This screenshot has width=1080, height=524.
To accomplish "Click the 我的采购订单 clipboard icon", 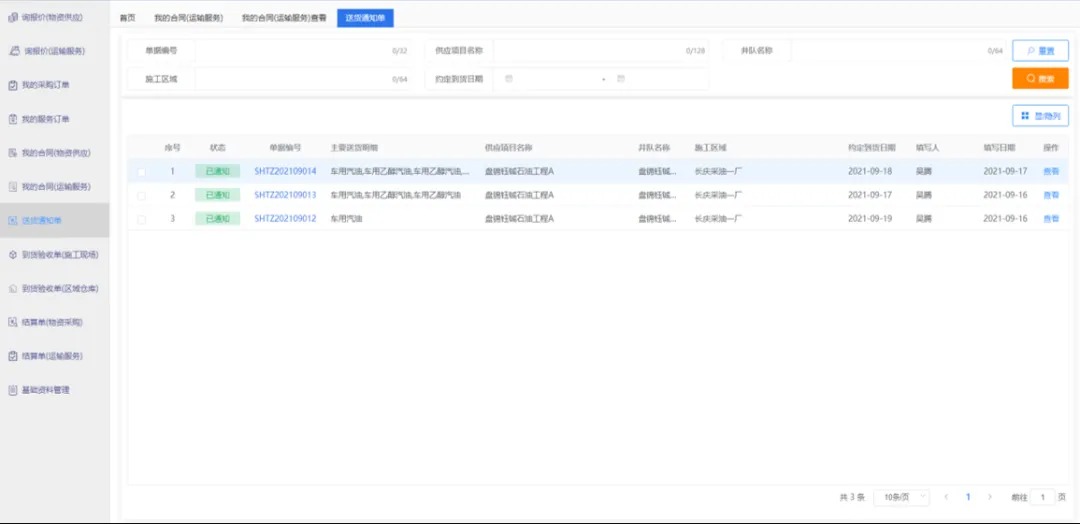I will [x=12, y=85].
